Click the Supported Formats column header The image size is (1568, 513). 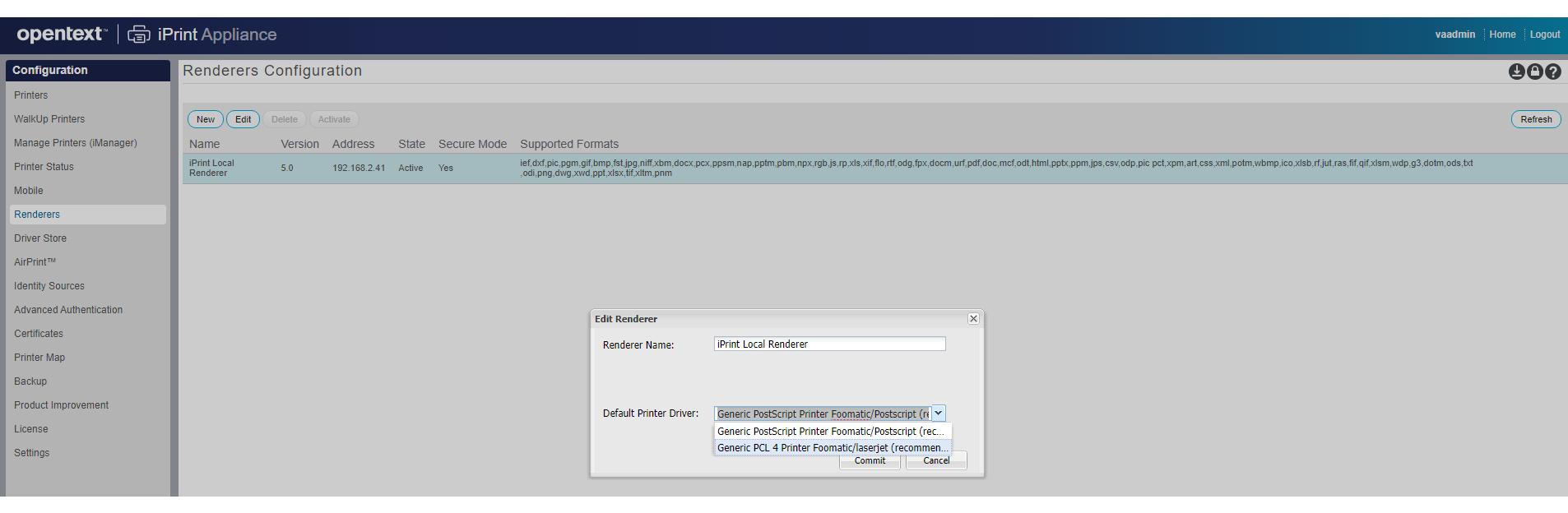coord(569,144)
